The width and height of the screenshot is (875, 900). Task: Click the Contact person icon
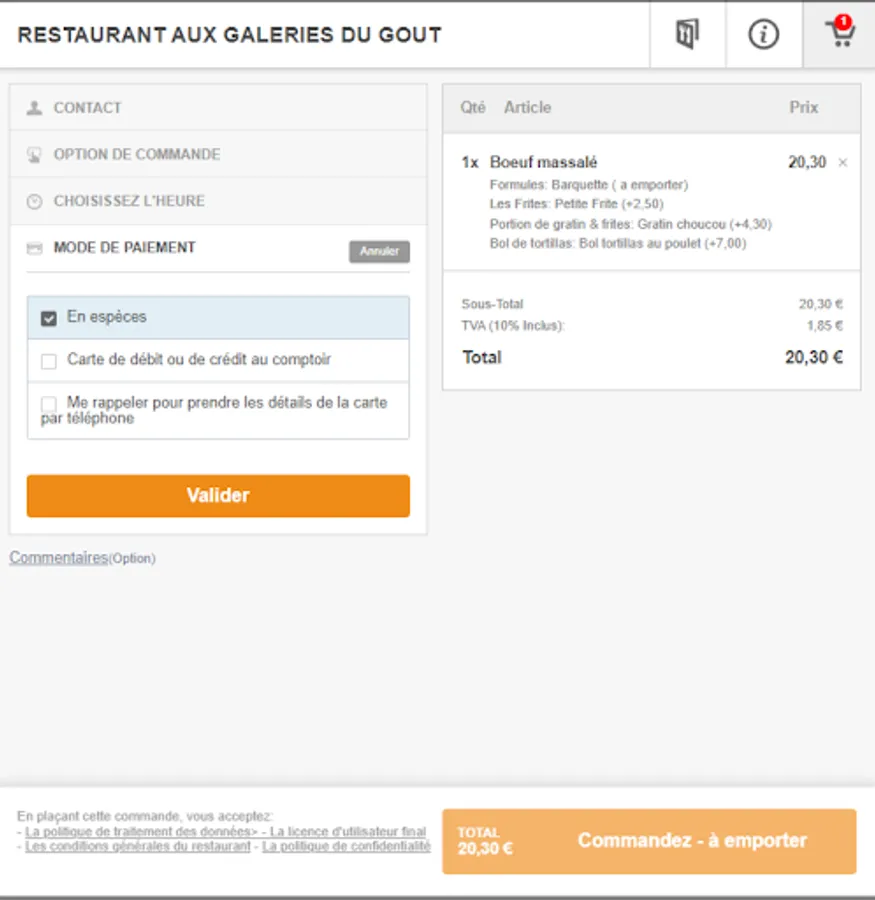tap(35, 108)
